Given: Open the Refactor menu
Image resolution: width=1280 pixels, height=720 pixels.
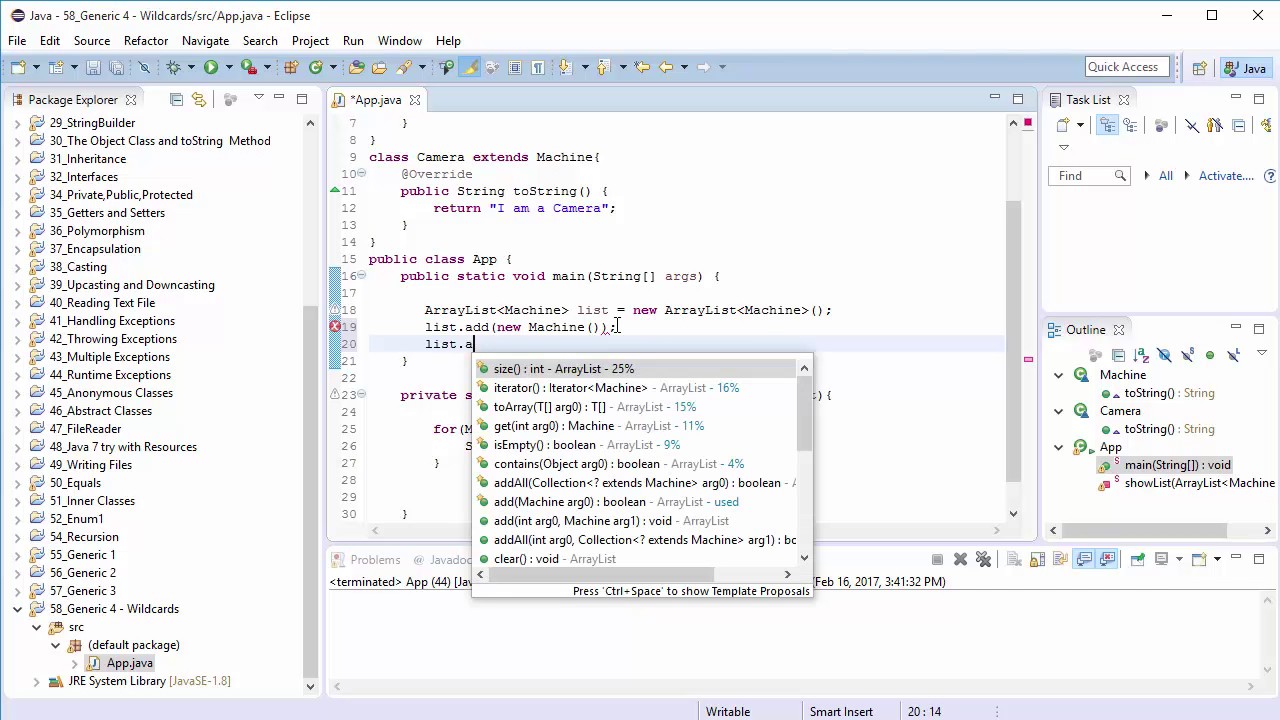Looking at the screenshot, I should [x=145, y=41].
